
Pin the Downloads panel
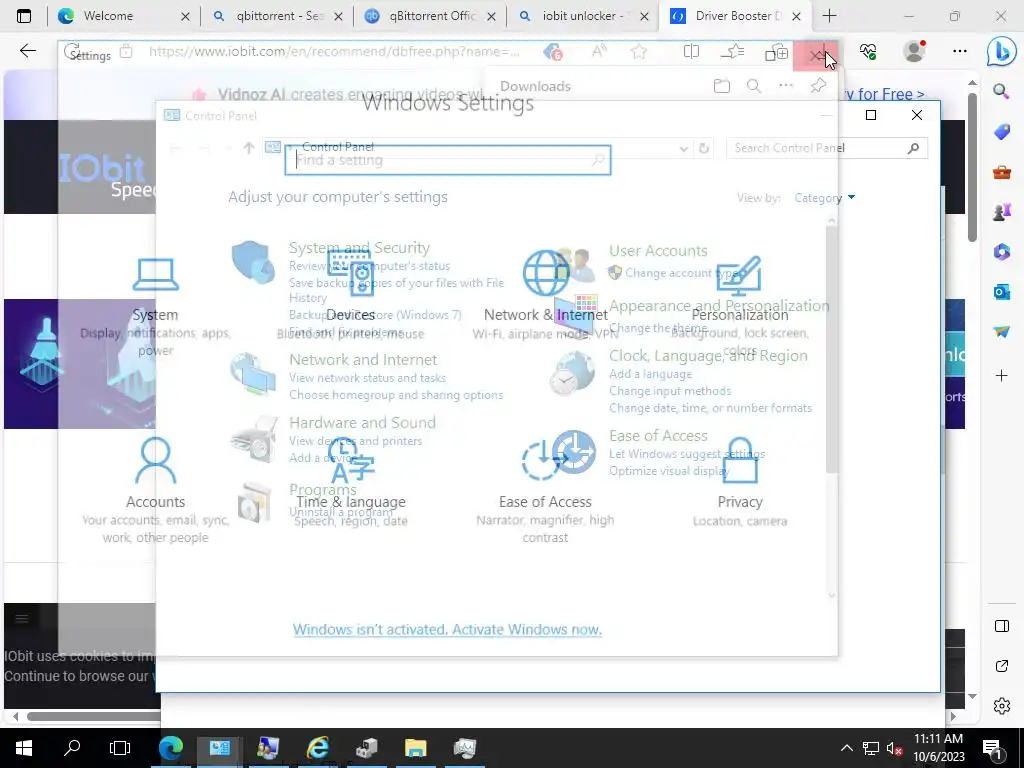[818, 86]
